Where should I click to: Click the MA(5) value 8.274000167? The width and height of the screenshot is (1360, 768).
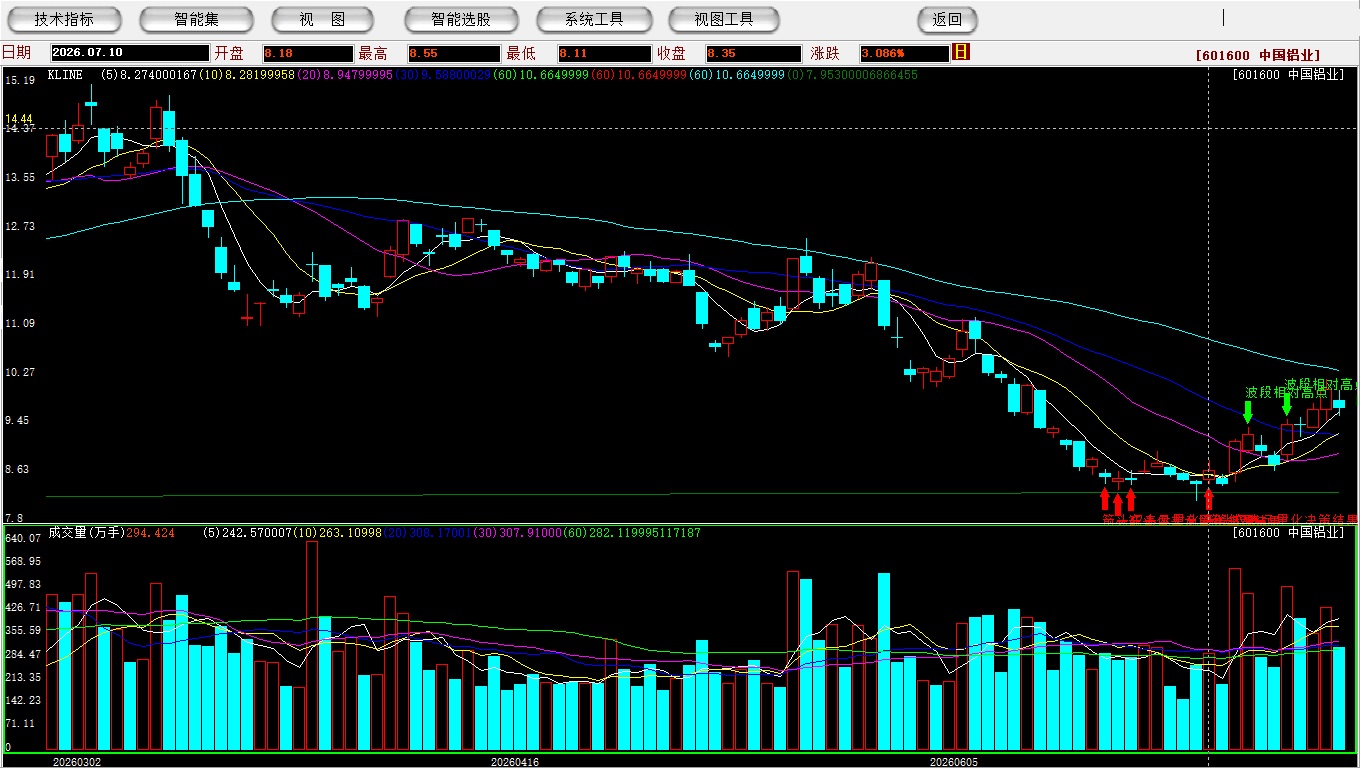159,75
